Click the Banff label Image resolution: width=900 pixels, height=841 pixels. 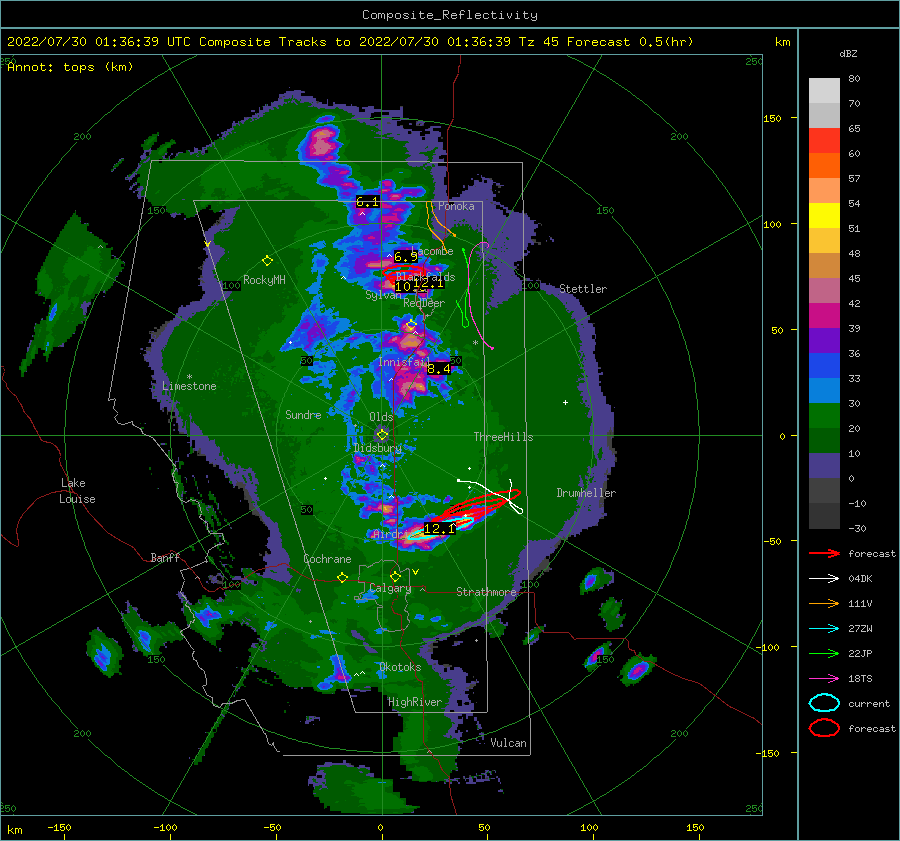point(165,557)
